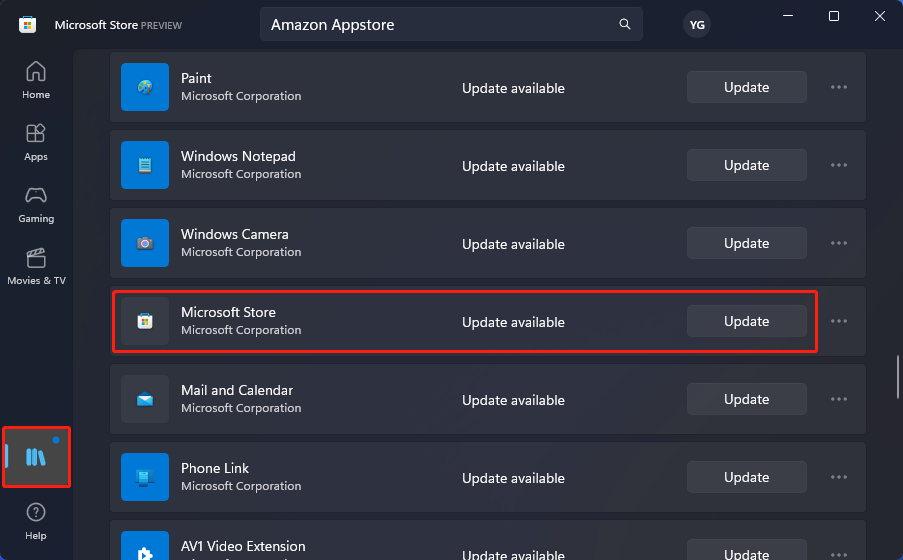Select the Windows Camera title
903x560 pixels.
pyautogui.click(x=234, y=234)
